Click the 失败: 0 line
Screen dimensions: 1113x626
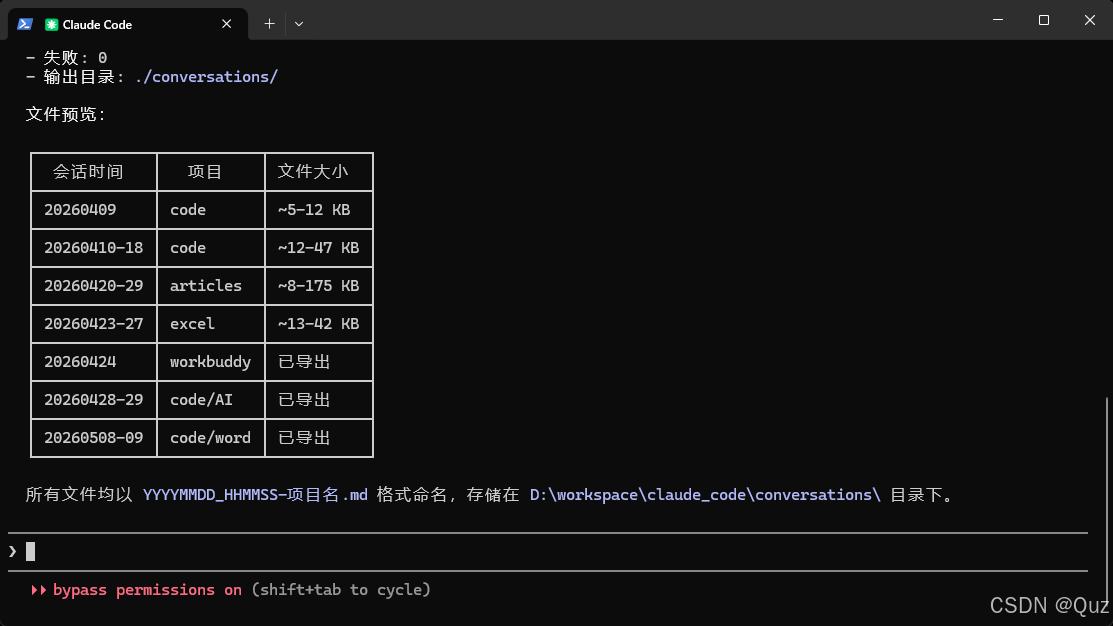pyautogui.click(x=66, y=57)
